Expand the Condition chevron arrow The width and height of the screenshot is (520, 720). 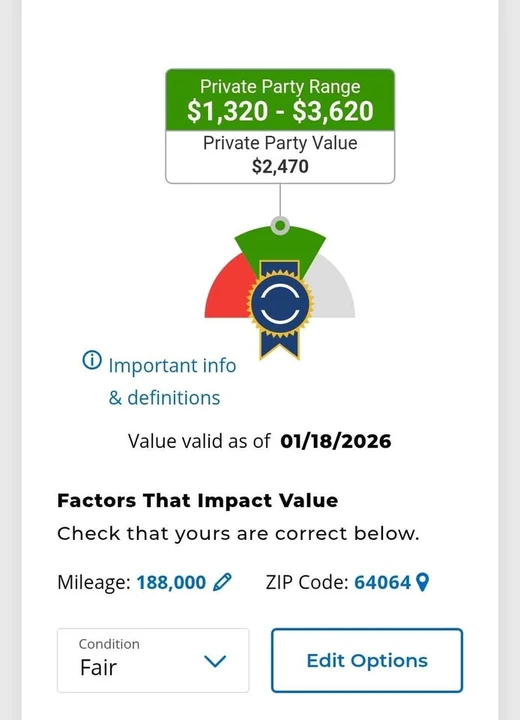pos(215,661)
